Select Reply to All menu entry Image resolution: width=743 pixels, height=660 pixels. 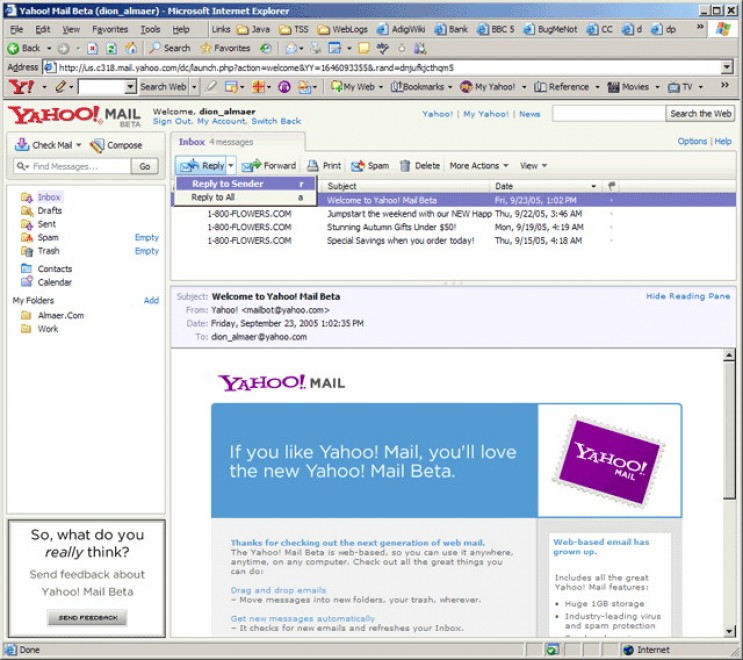pos(246,197)
